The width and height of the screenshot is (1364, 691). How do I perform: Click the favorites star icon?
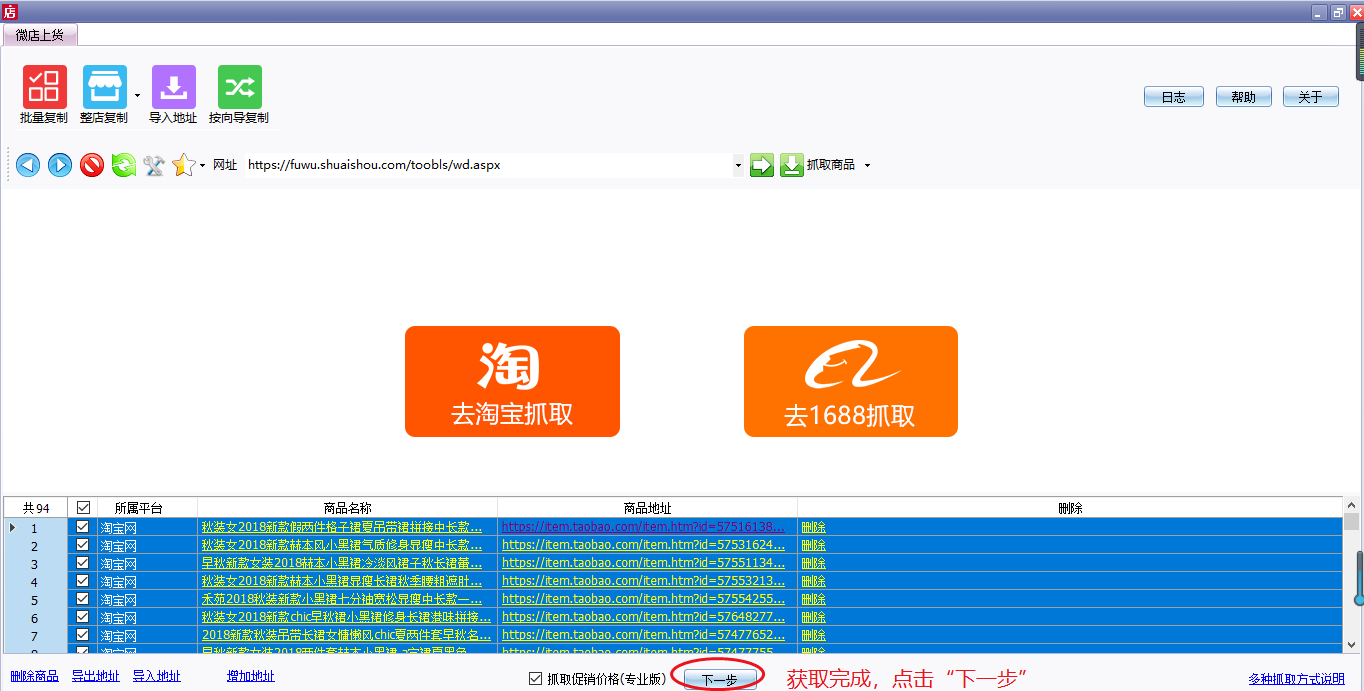point(183,165)
